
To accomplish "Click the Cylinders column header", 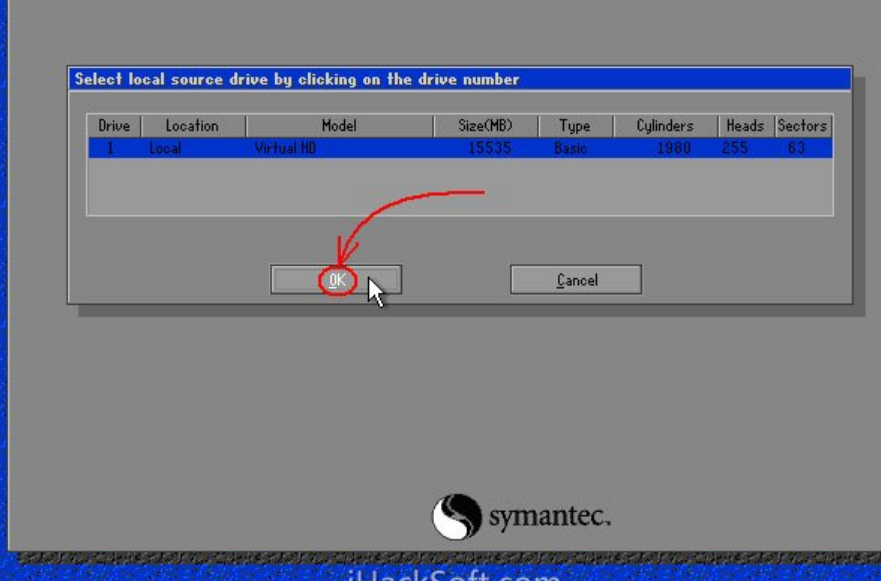I will click(664, 126).
